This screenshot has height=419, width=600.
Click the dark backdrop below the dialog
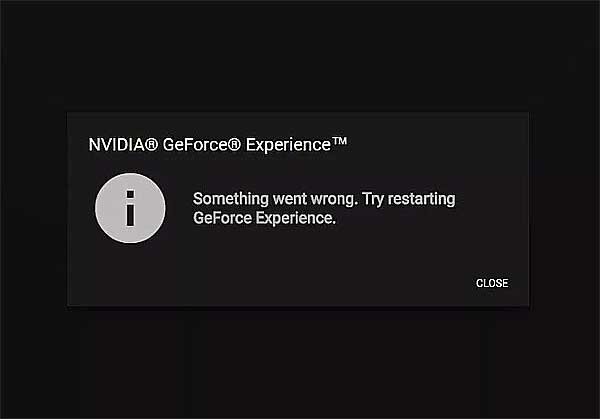tap(300, 364)
